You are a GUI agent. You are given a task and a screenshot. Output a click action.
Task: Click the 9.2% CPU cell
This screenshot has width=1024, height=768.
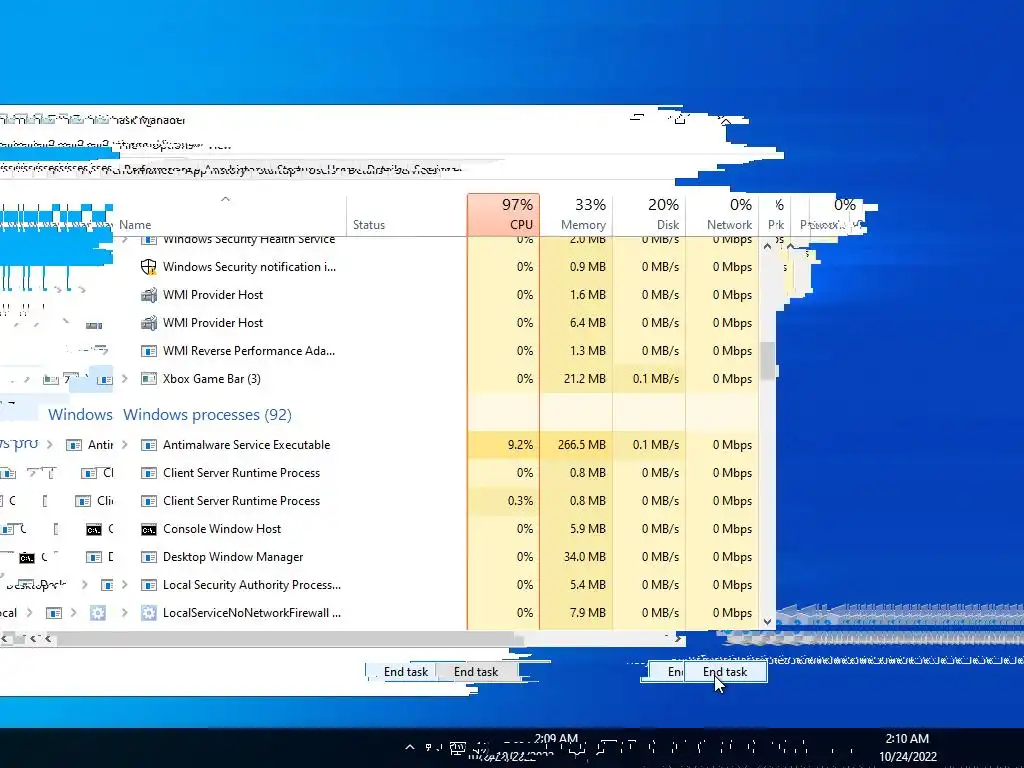click(504, 445)
